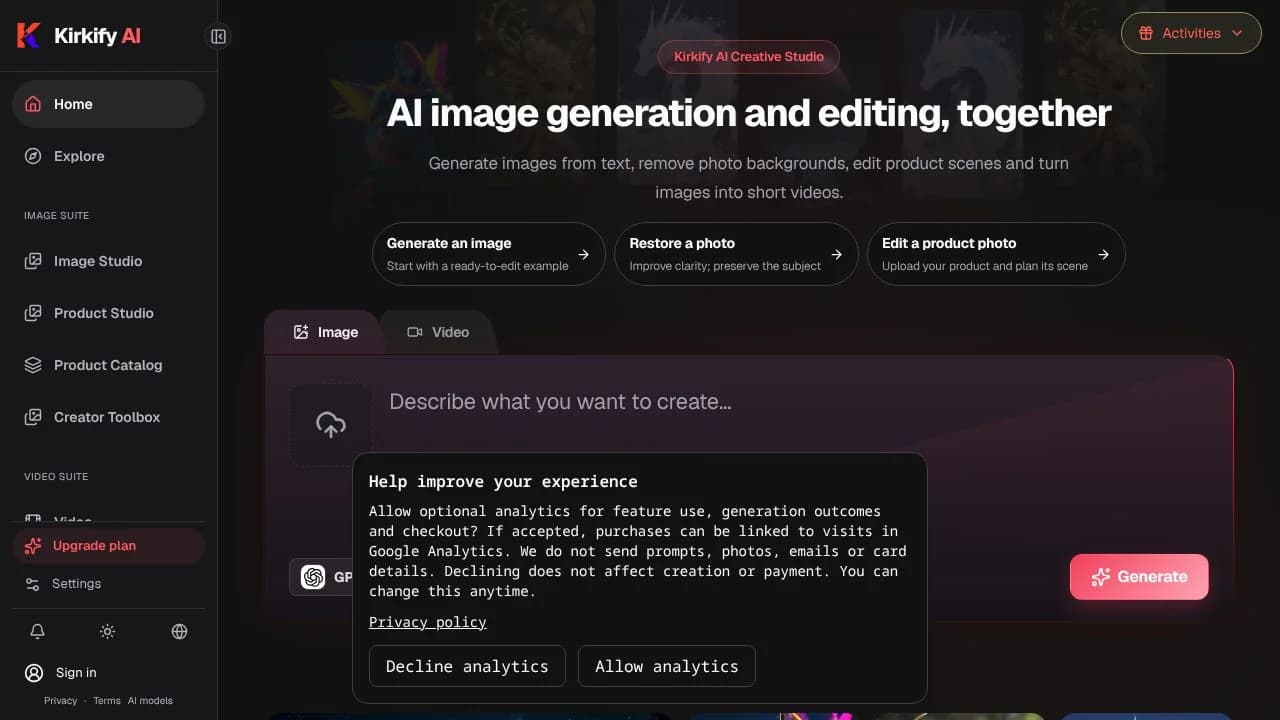This screenshot has width=1280, height=720.
Task: Click the notifications bell icon
Action: (37, 631)
